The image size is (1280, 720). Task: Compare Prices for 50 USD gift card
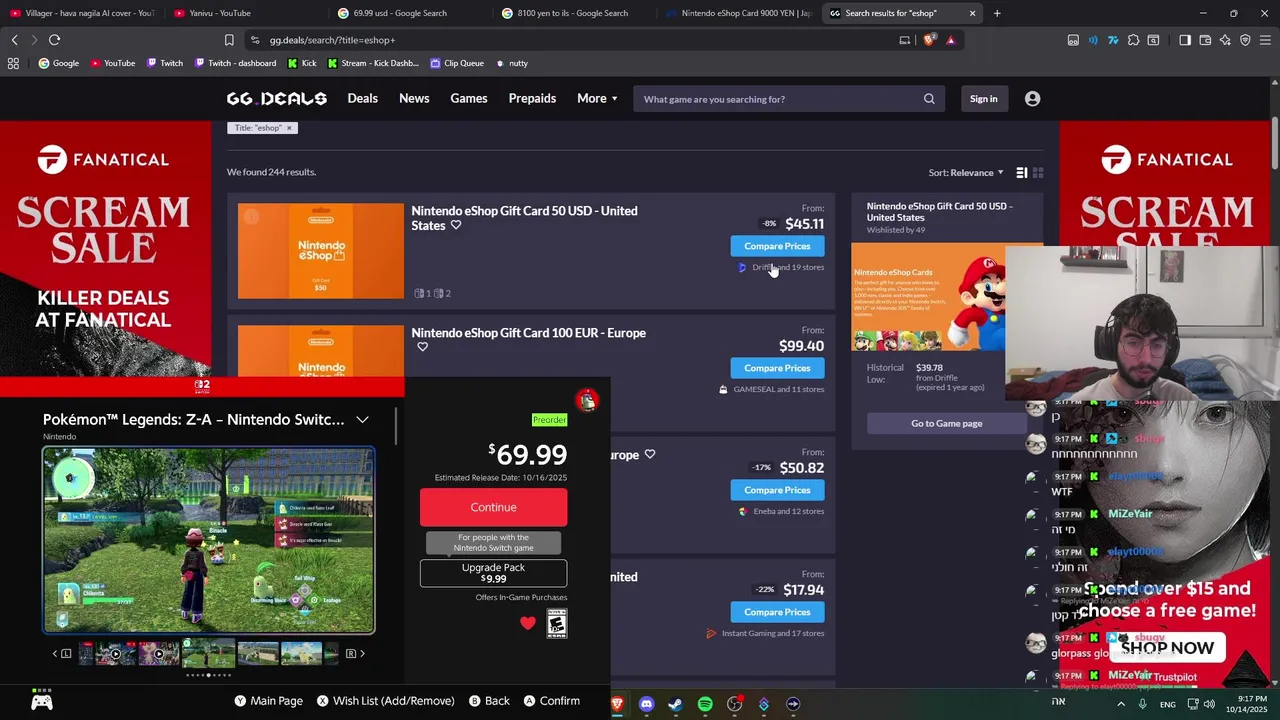(777, 246)
